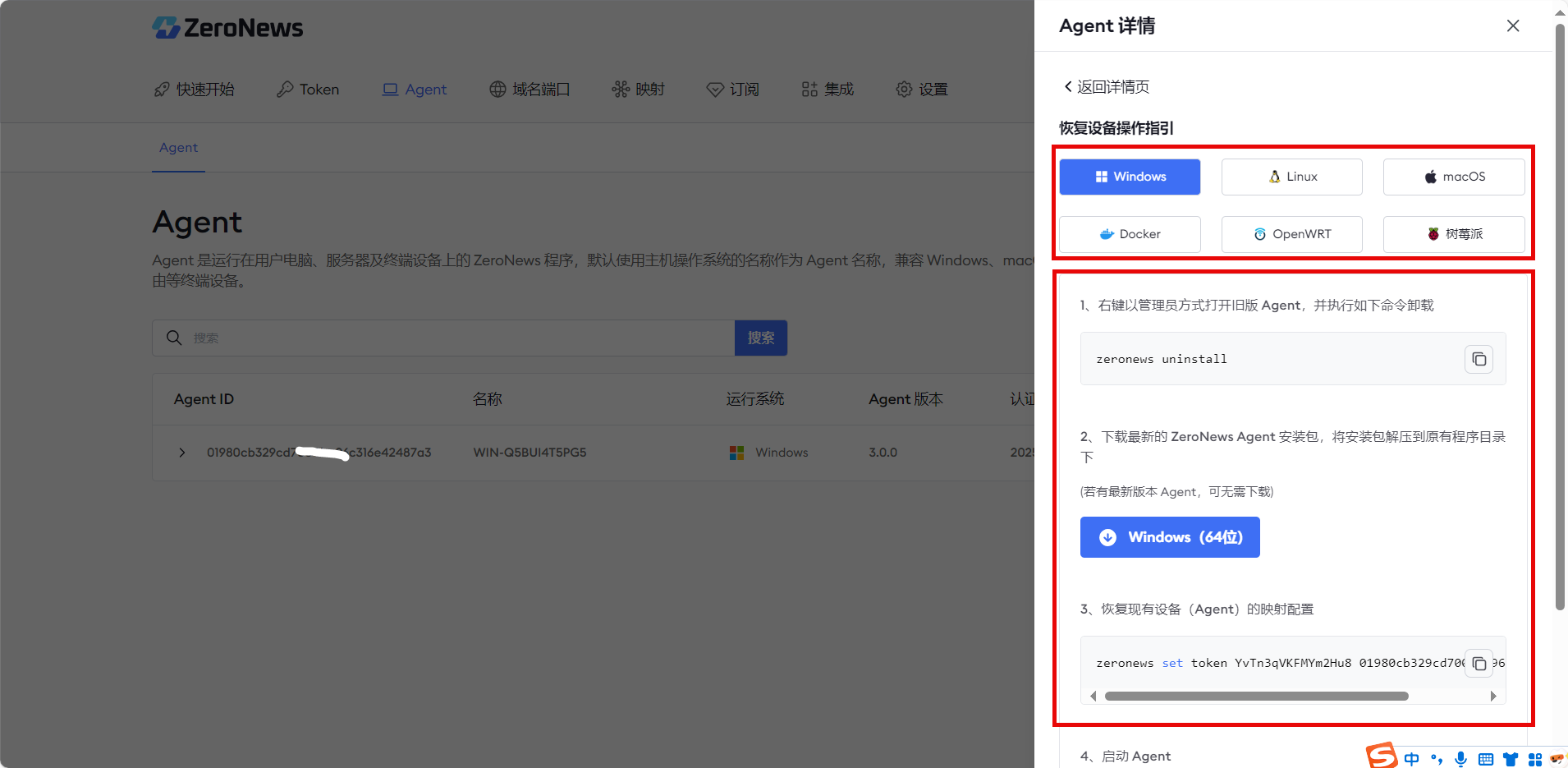Copy the zeronews uninstall command
Viewport: 1568px width, 768px height.
(x=1479, y=359)
